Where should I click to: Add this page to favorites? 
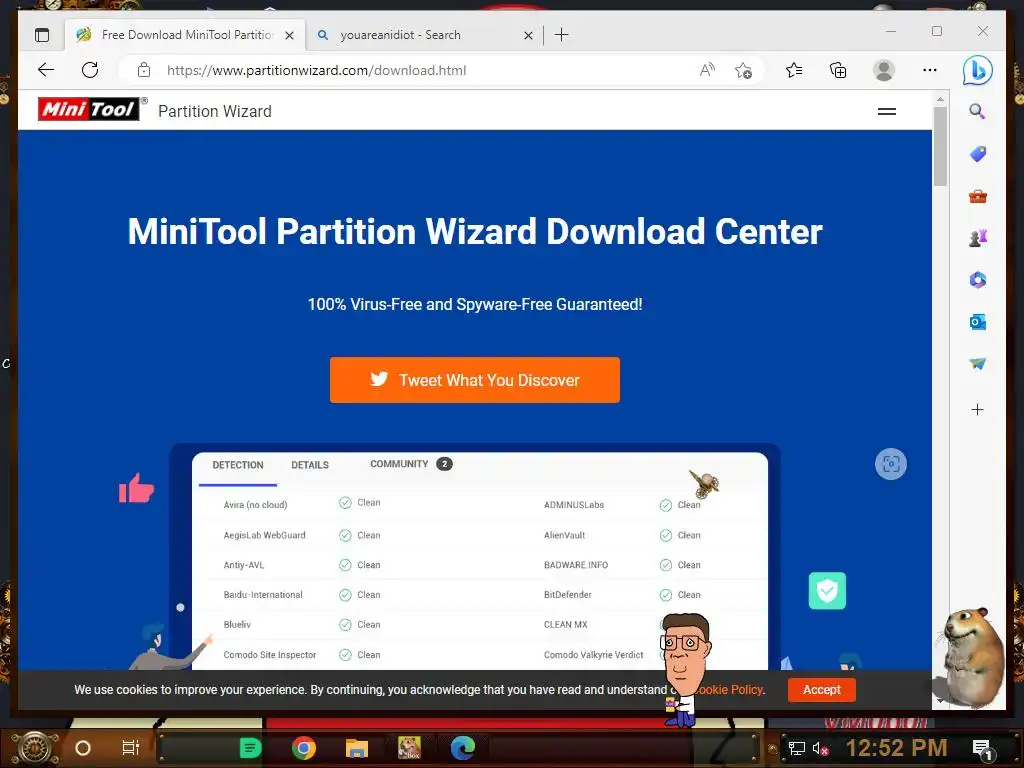click(743, 70)
